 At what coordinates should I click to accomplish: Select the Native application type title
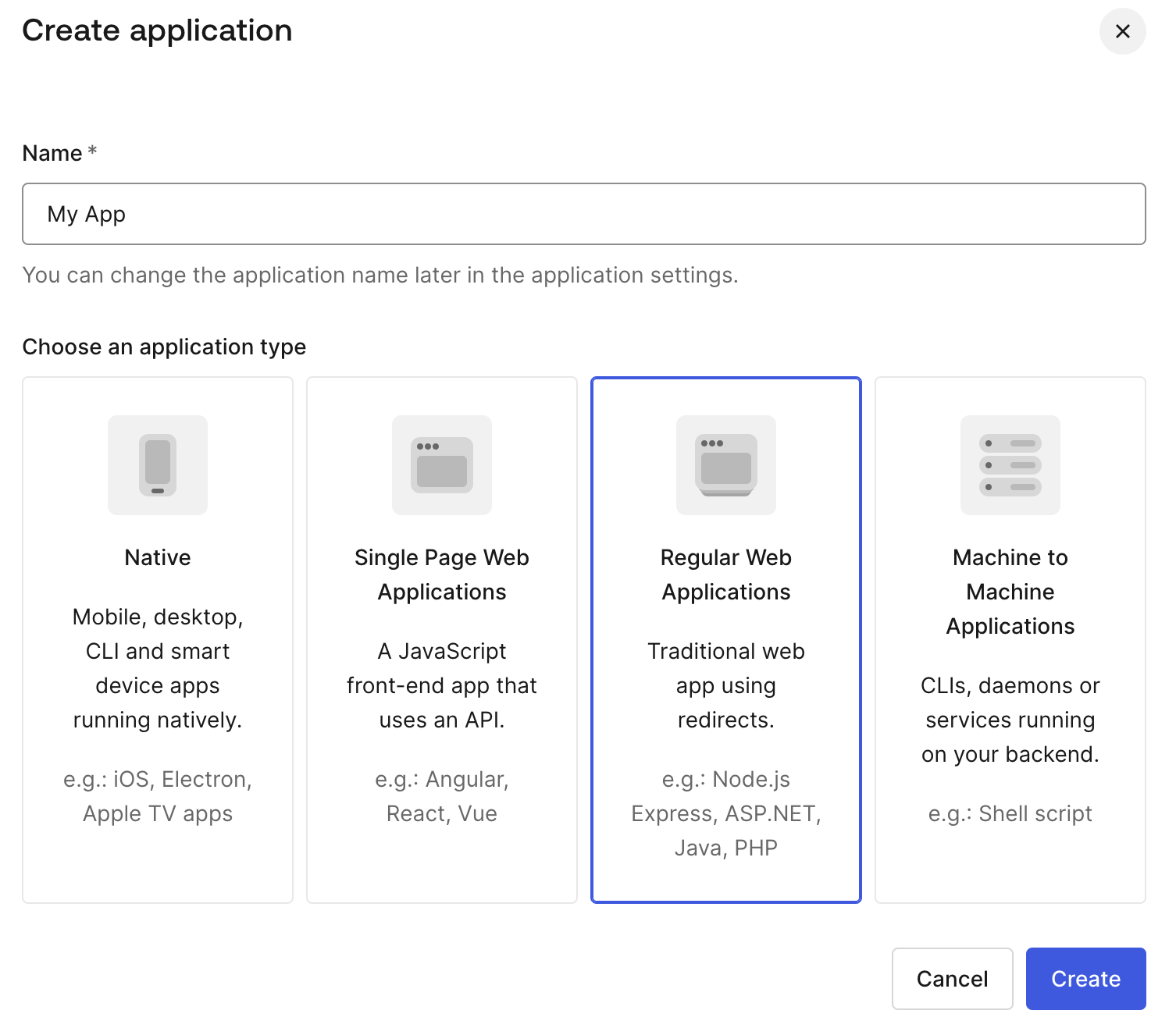[158, 557]
